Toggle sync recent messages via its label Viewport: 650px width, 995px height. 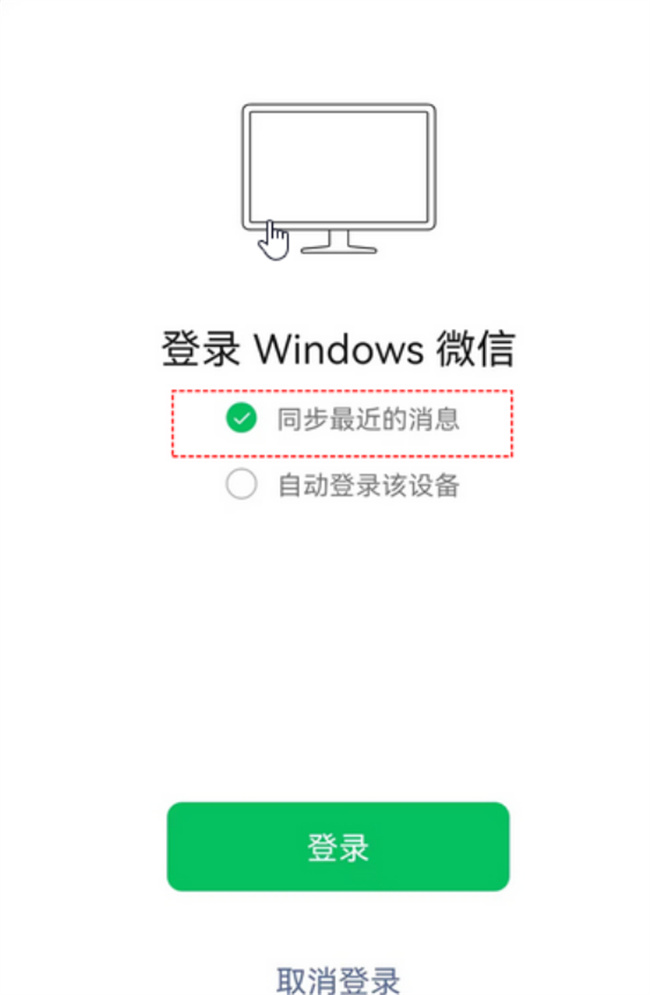click(x=368, y=419)
